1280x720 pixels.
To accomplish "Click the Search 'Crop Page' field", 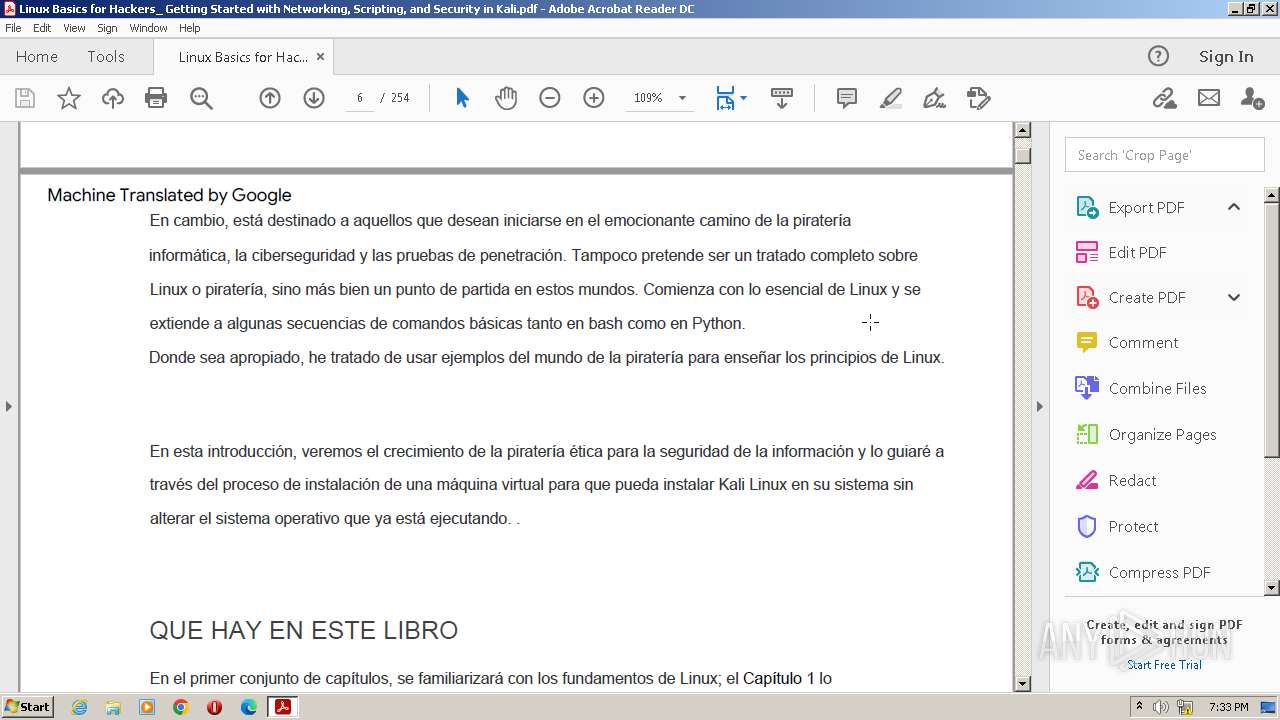I will point(1164,155).
